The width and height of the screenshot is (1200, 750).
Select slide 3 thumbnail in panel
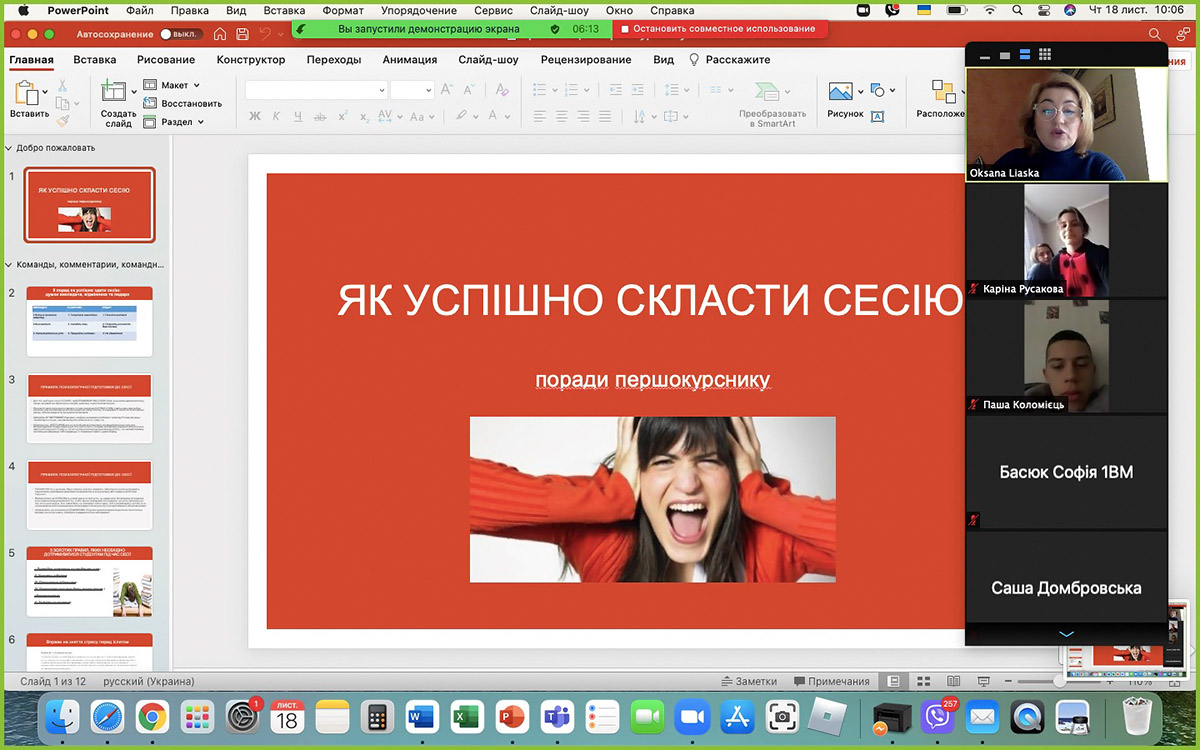pyautogui.click(x=89, y=408)
